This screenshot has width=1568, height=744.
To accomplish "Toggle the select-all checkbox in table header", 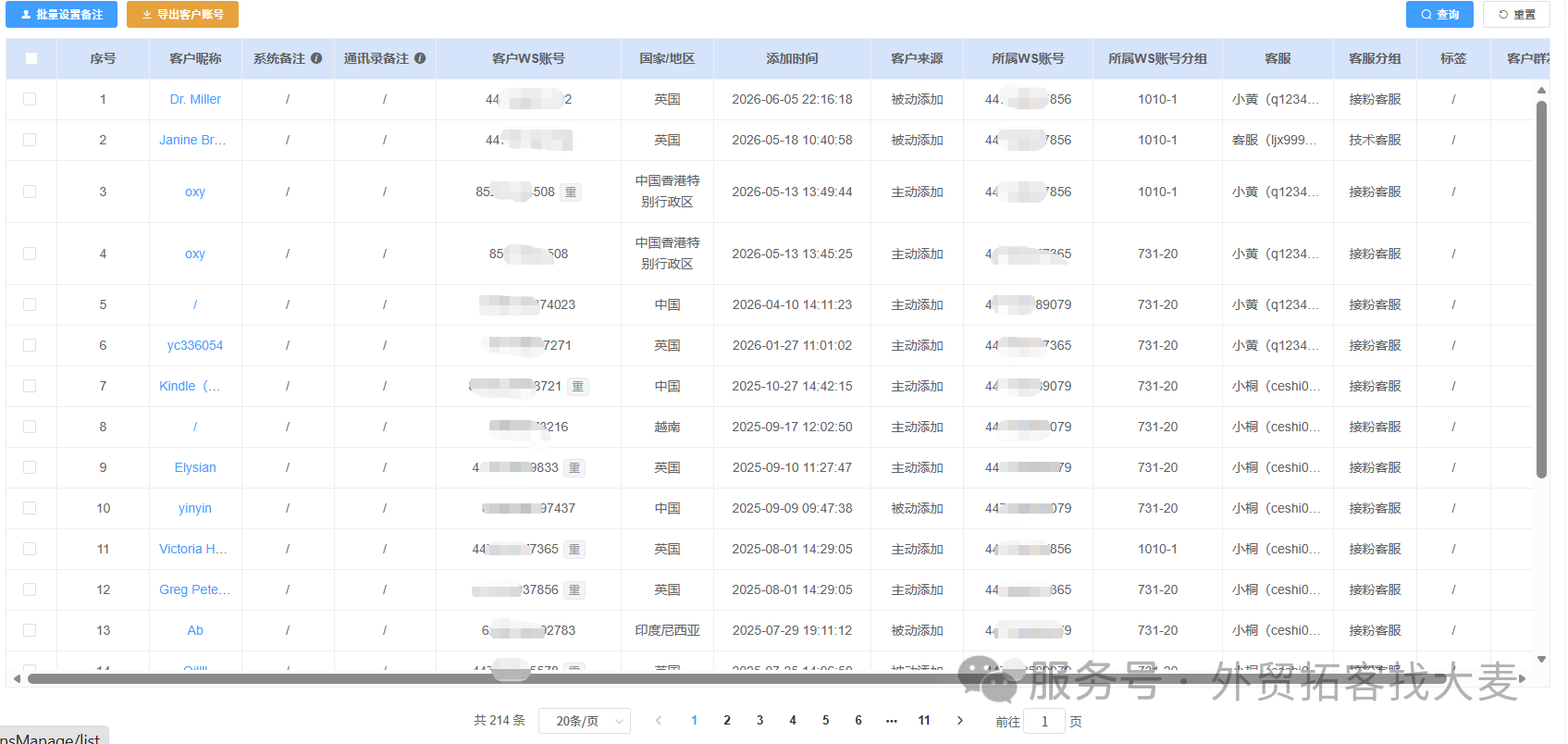I will click(x=31, y=58).
